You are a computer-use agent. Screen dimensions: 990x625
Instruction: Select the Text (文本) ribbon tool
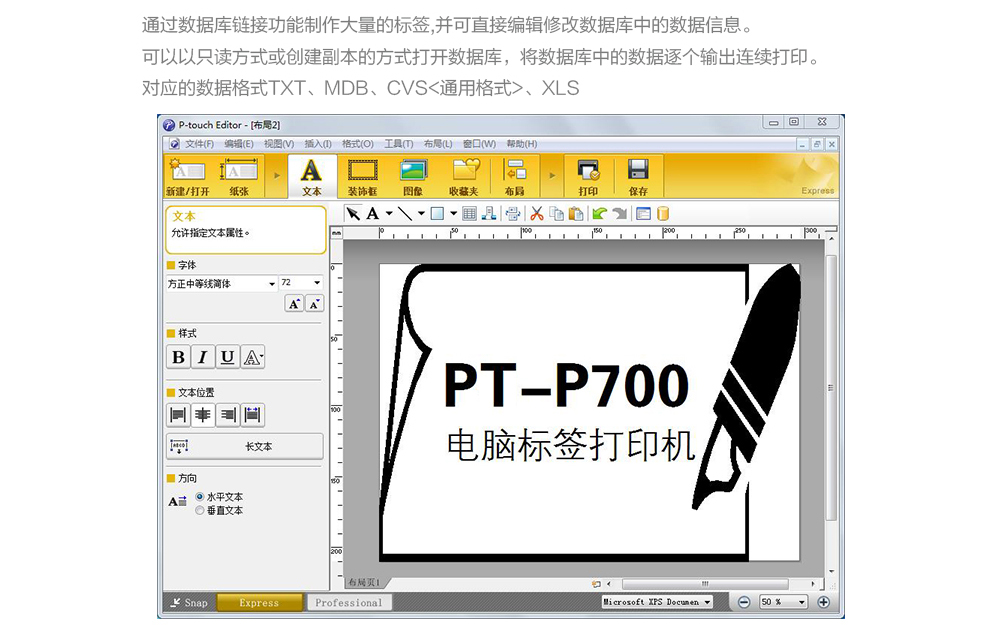pos(311,176)
